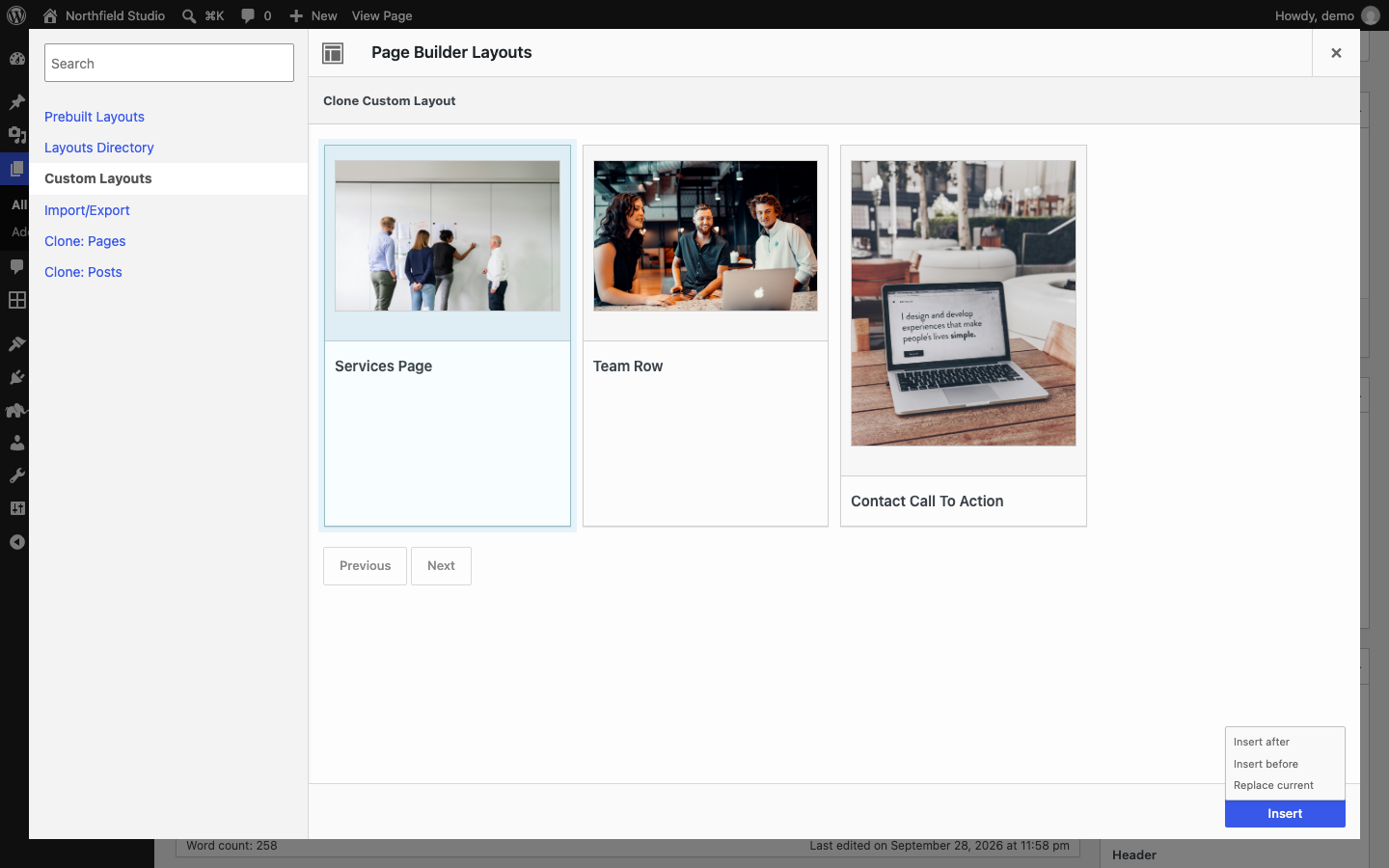
Task: Open Media library sidebar icon
Action: [16, 135]
